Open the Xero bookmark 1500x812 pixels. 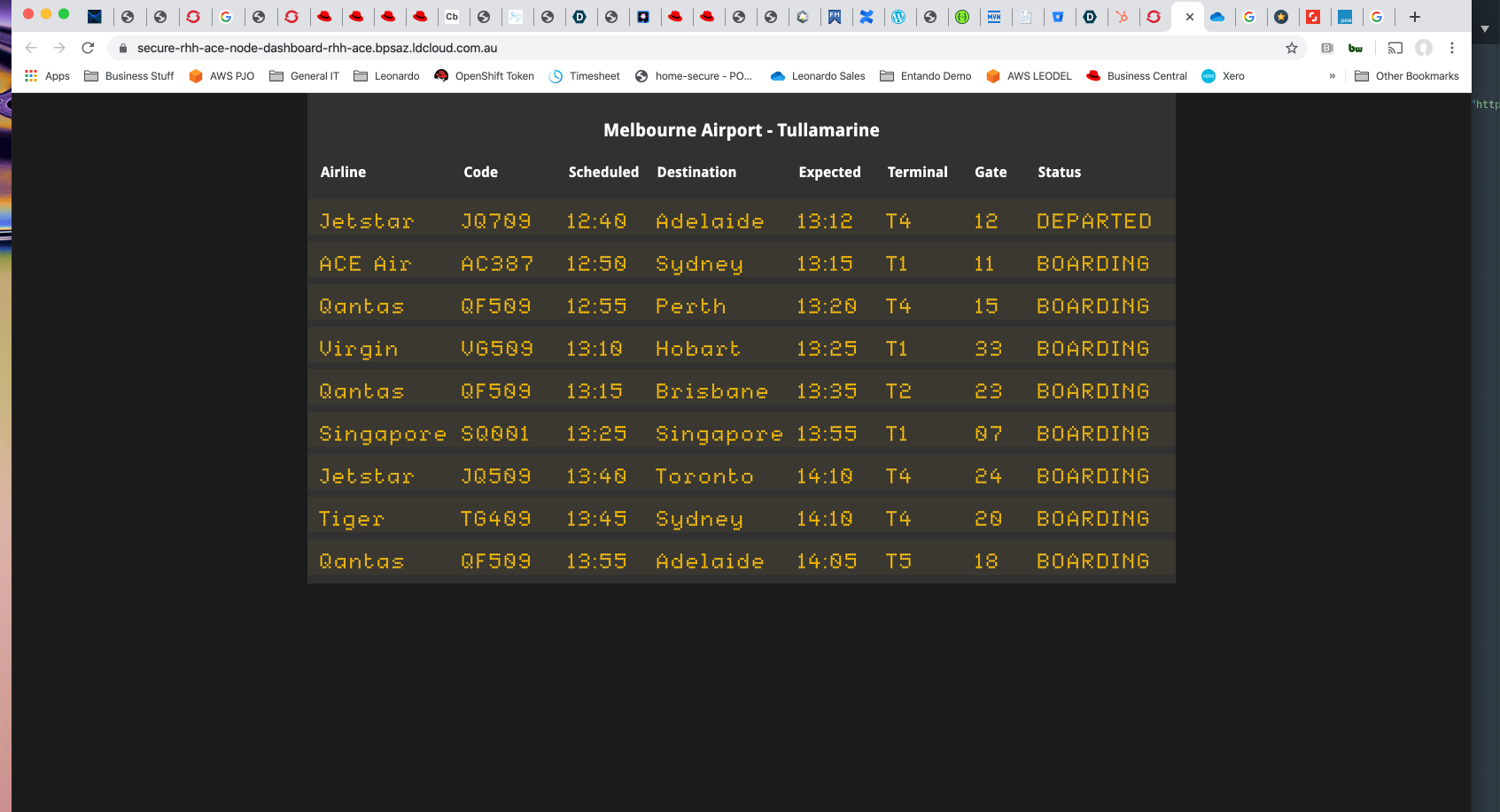[x=1223, y=76]
